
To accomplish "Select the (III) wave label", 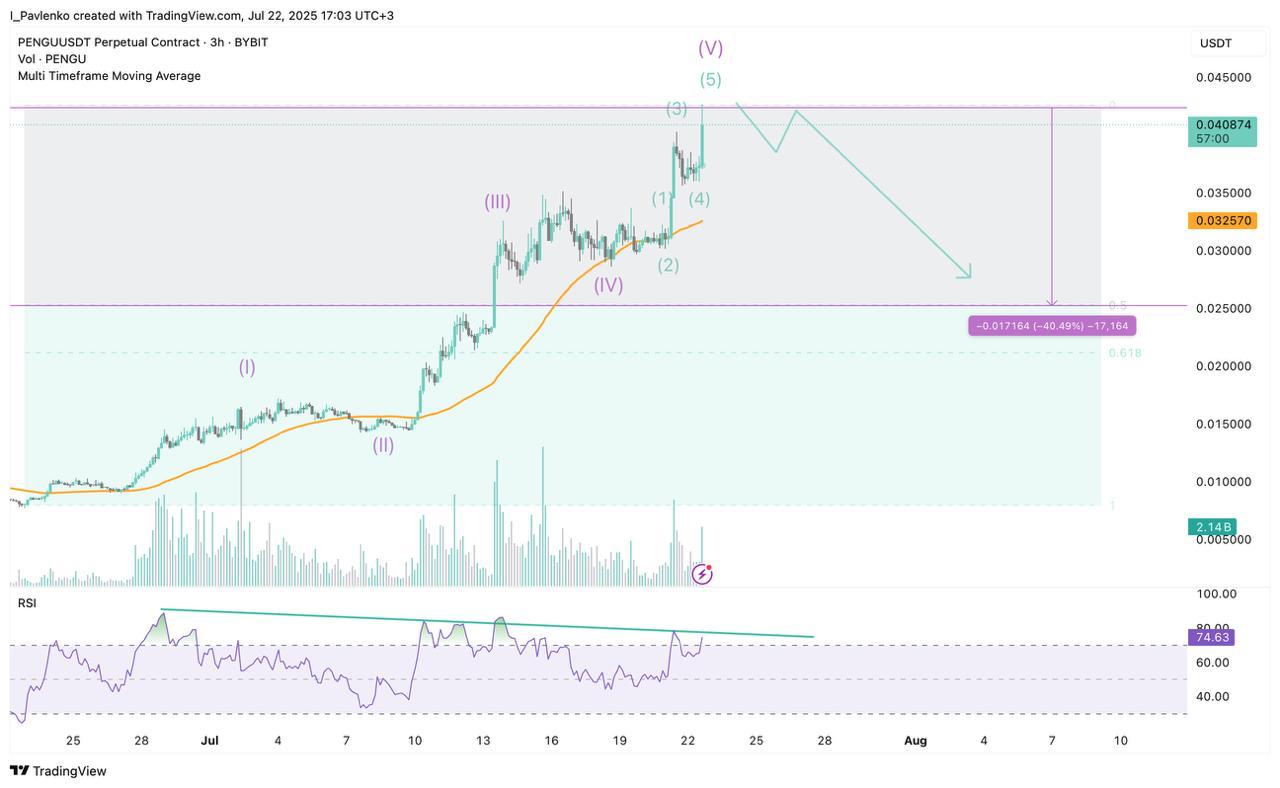I will 498,202.
